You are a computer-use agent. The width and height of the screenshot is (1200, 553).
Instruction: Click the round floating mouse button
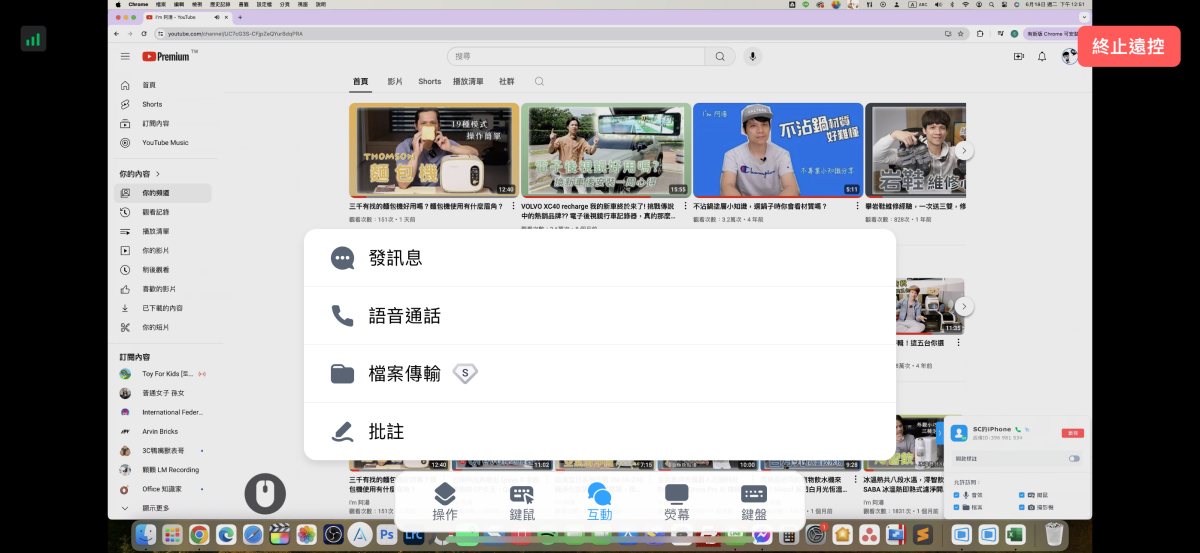pos(265,493)
